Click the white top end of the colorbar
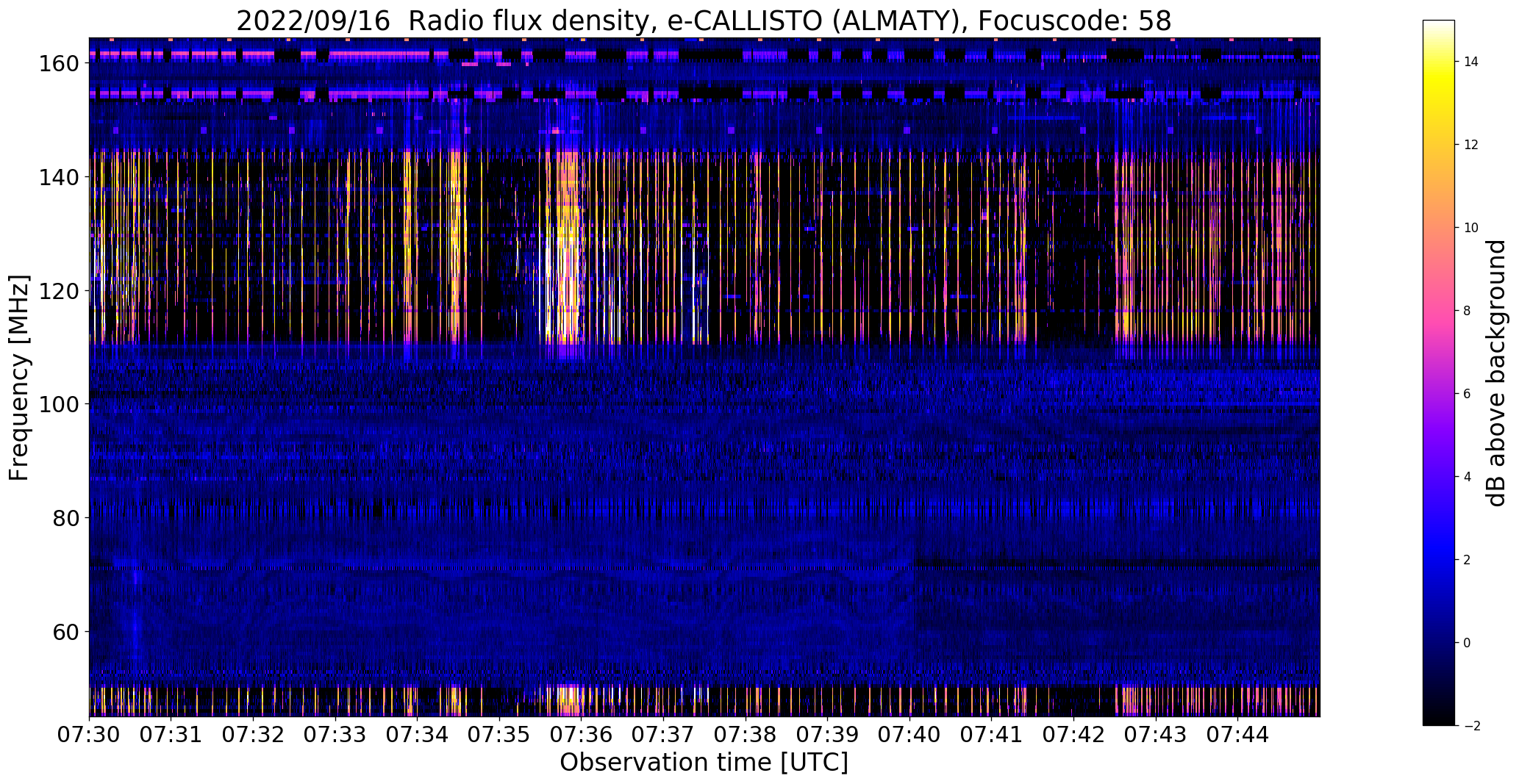The height and width of the screenshot is (784, 1519). coord(1439,26)
